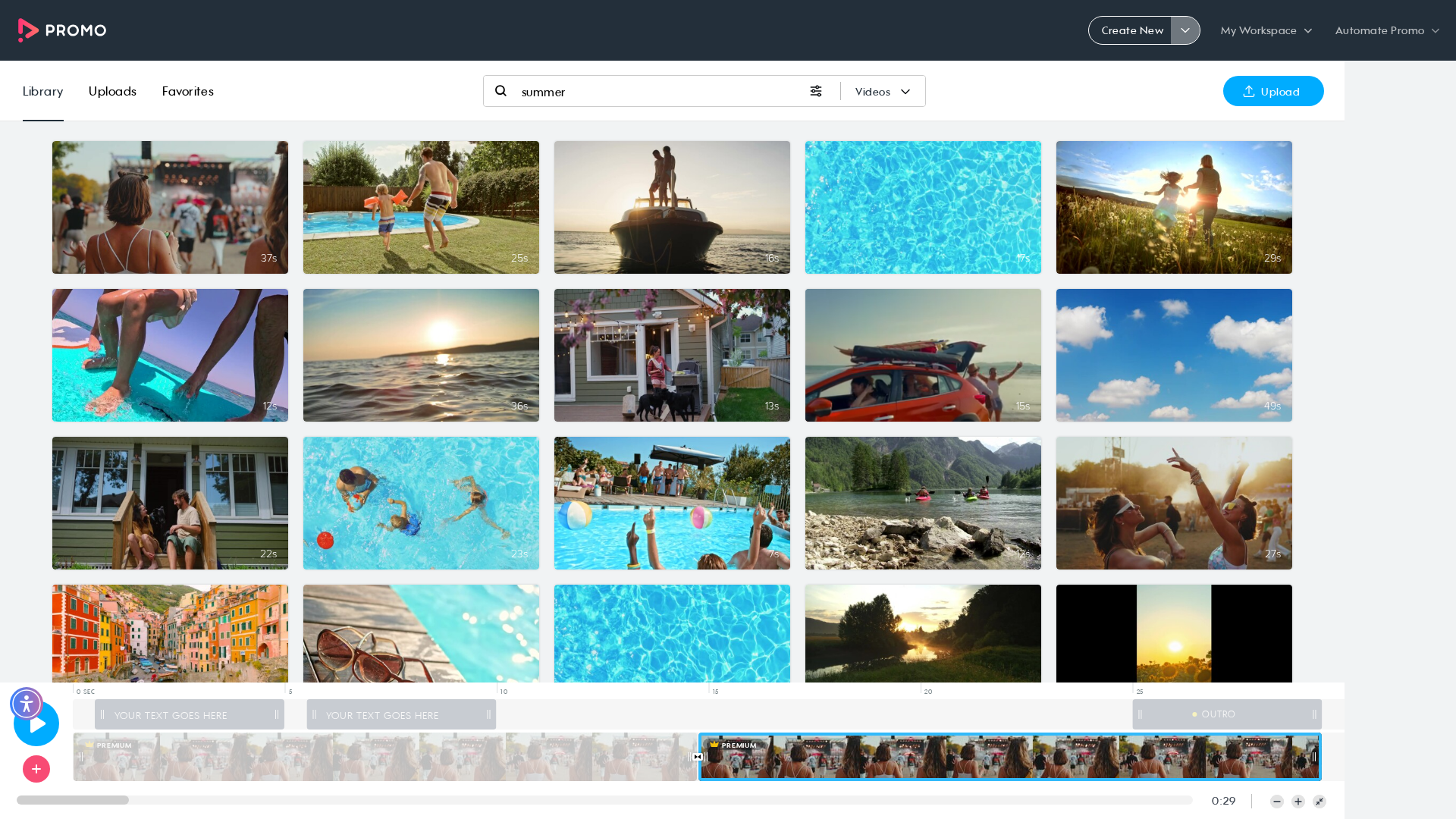Switch to the Favorites tab
Screen dimensions: 1456x819
click(x=187, y=91)
